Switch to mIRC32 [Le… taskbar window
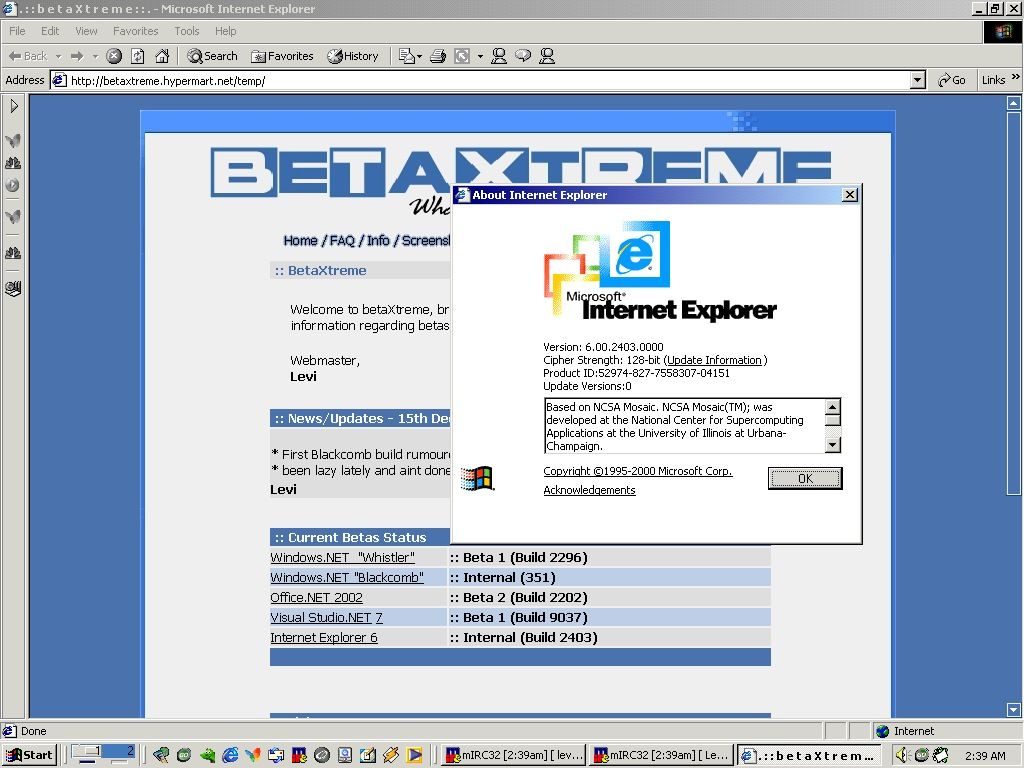Viewport: 1024px width, 768px height. tap(660, 755)
